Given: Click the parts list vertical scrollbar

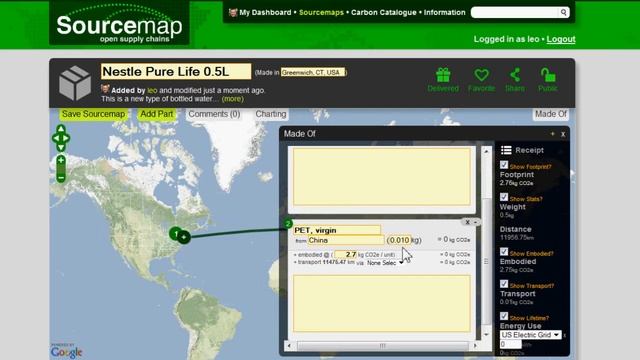Looking at the screenshot, I should pos(486,261).
